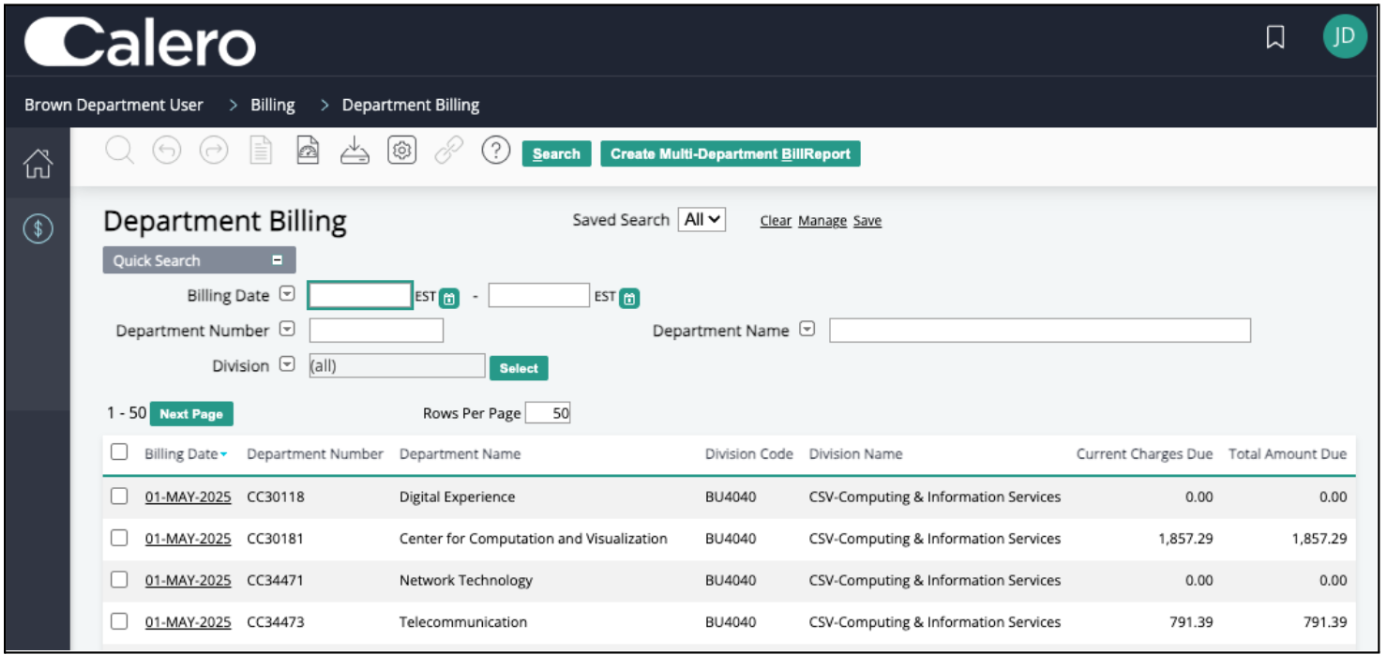
Task: Click the bookmark icon in header
Action: point(1275,38)
